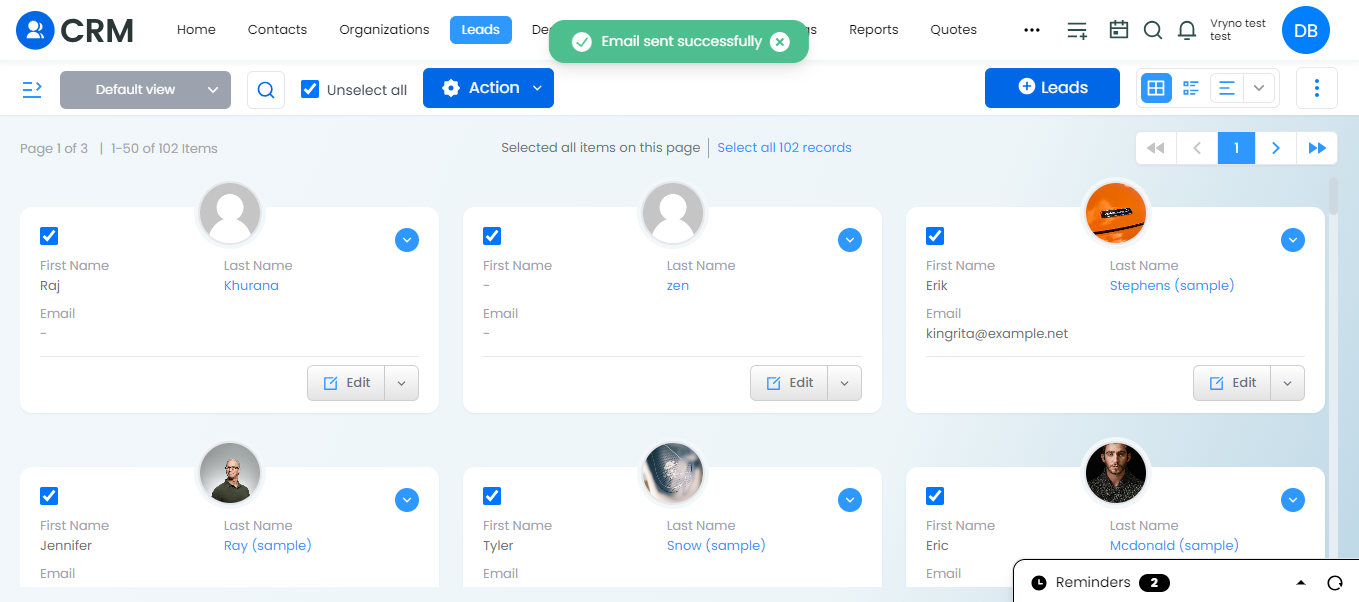Open the dropdown beside Erik Stephens' Edit
Screen dimensions: 1359x602
(1288, 383)
